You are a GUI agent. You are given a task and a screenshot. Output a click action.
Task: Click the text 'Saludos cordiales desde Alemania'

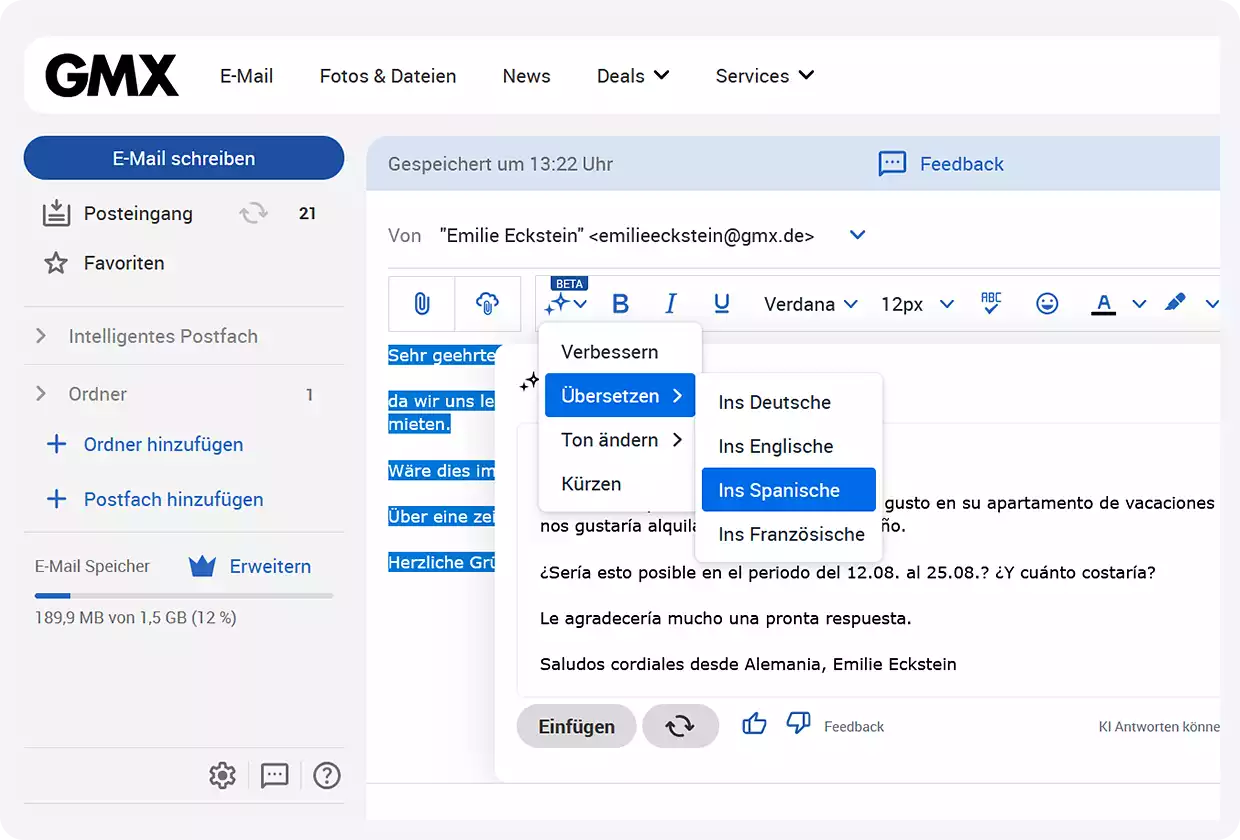681,664
